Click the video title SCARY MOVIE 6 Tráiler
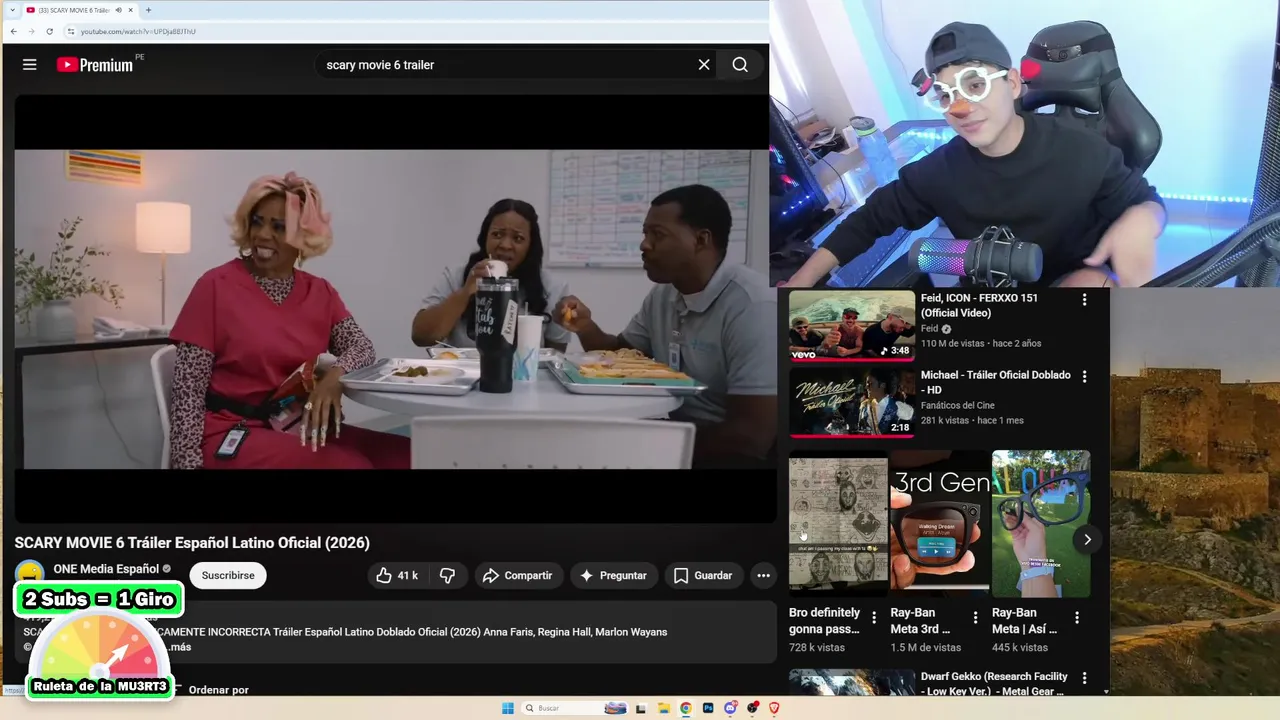Viewport: 1280px width, 720px height. tap(192, 543)
